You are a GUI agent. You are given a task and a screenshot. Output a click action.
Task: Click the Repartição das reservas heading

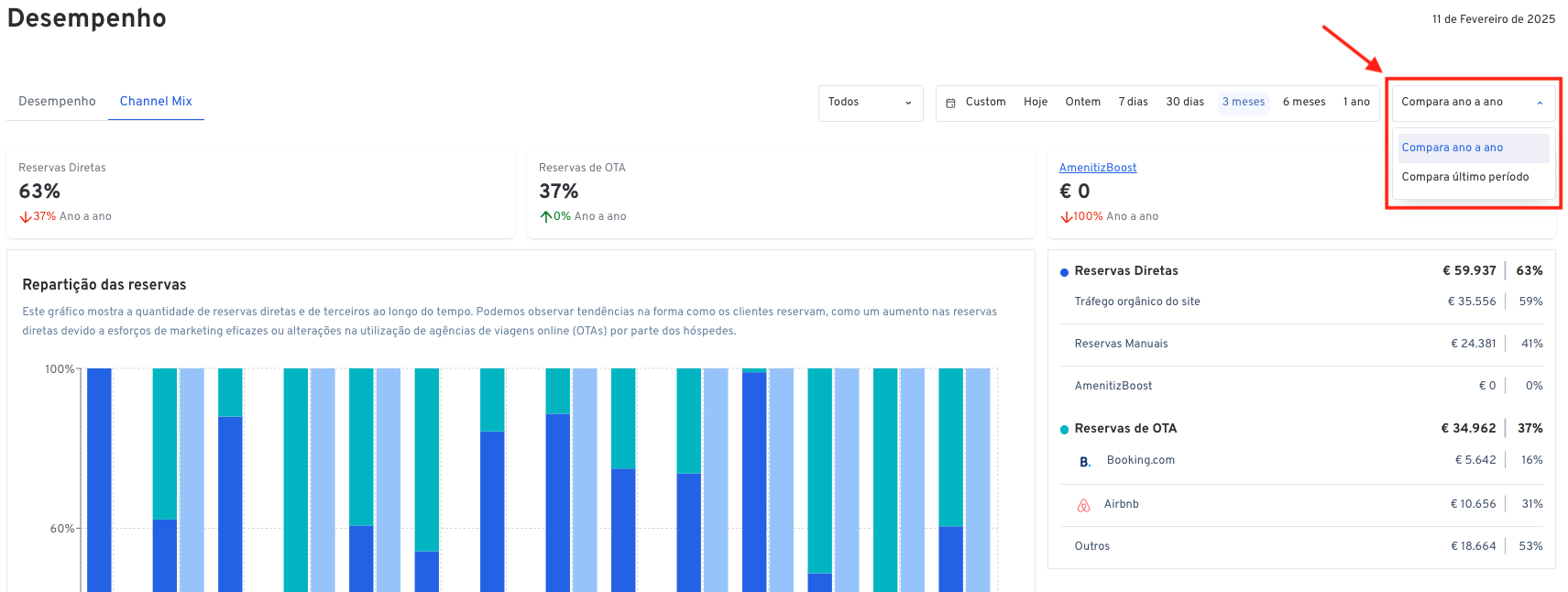(104, 285)
